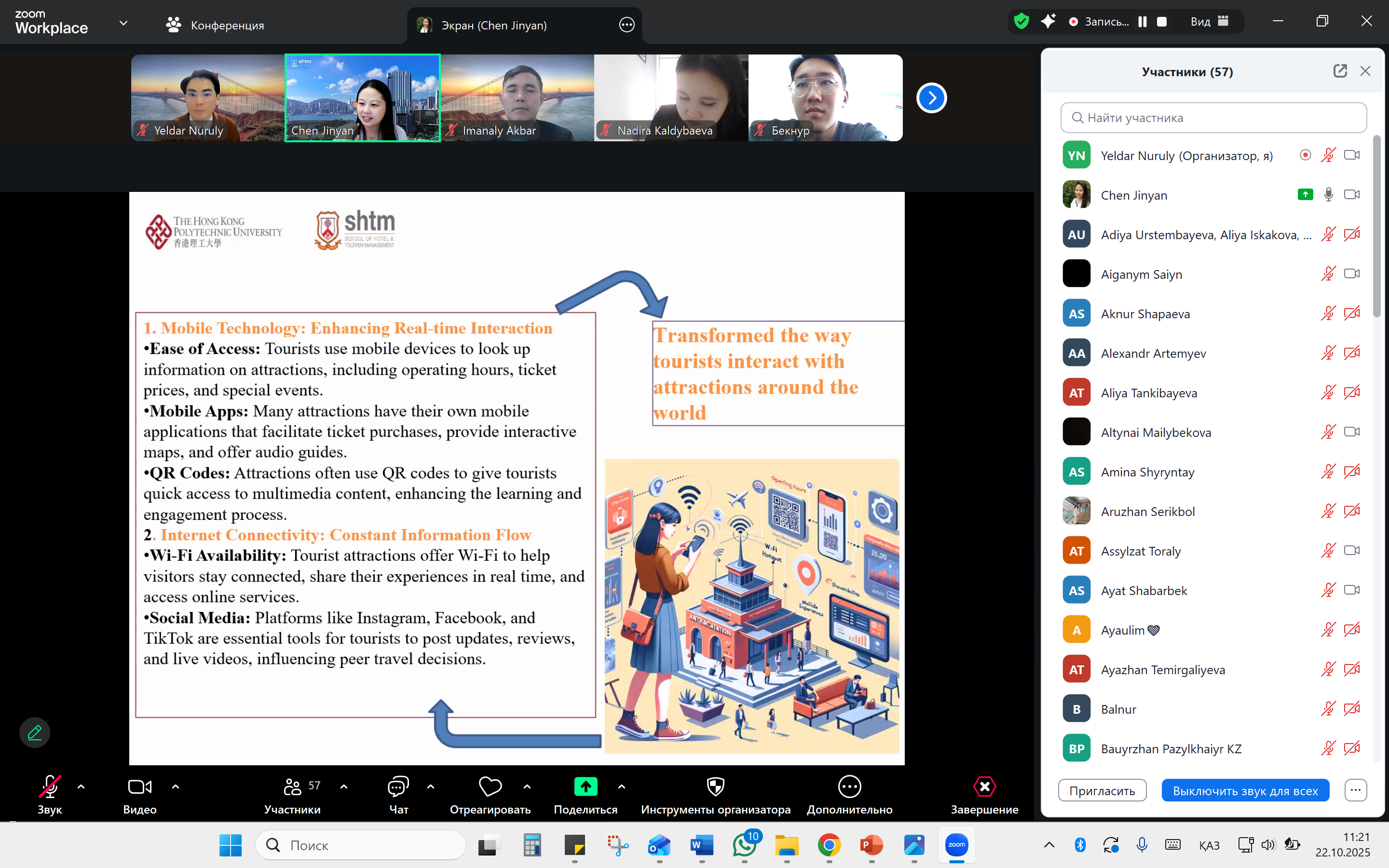Open the Zoom Workplace dropdown chevron
Screen dimensions: 1389x868
click(x=123, y=24)
